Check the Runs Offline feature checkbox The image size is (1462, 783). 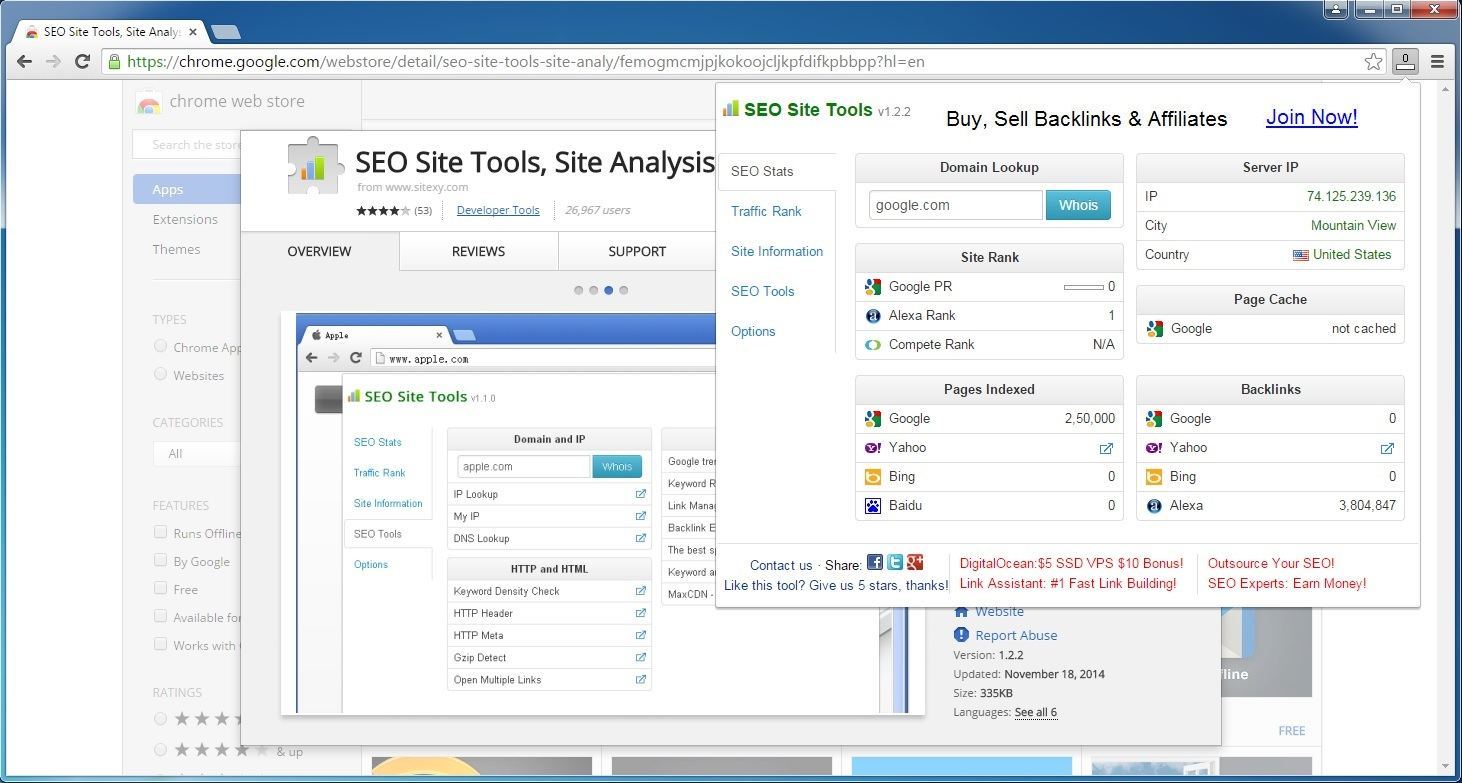coord(160,532)
